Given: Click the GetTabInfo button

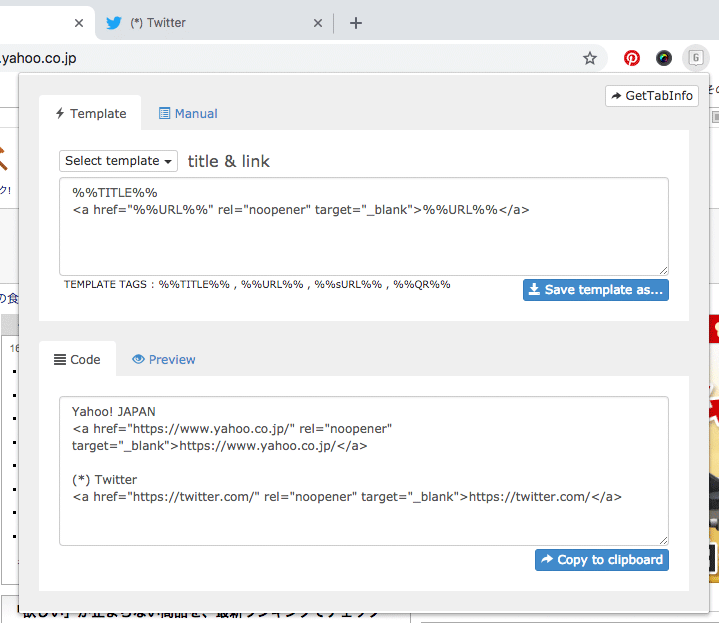Looking at the screenshot, I should 652,96.
